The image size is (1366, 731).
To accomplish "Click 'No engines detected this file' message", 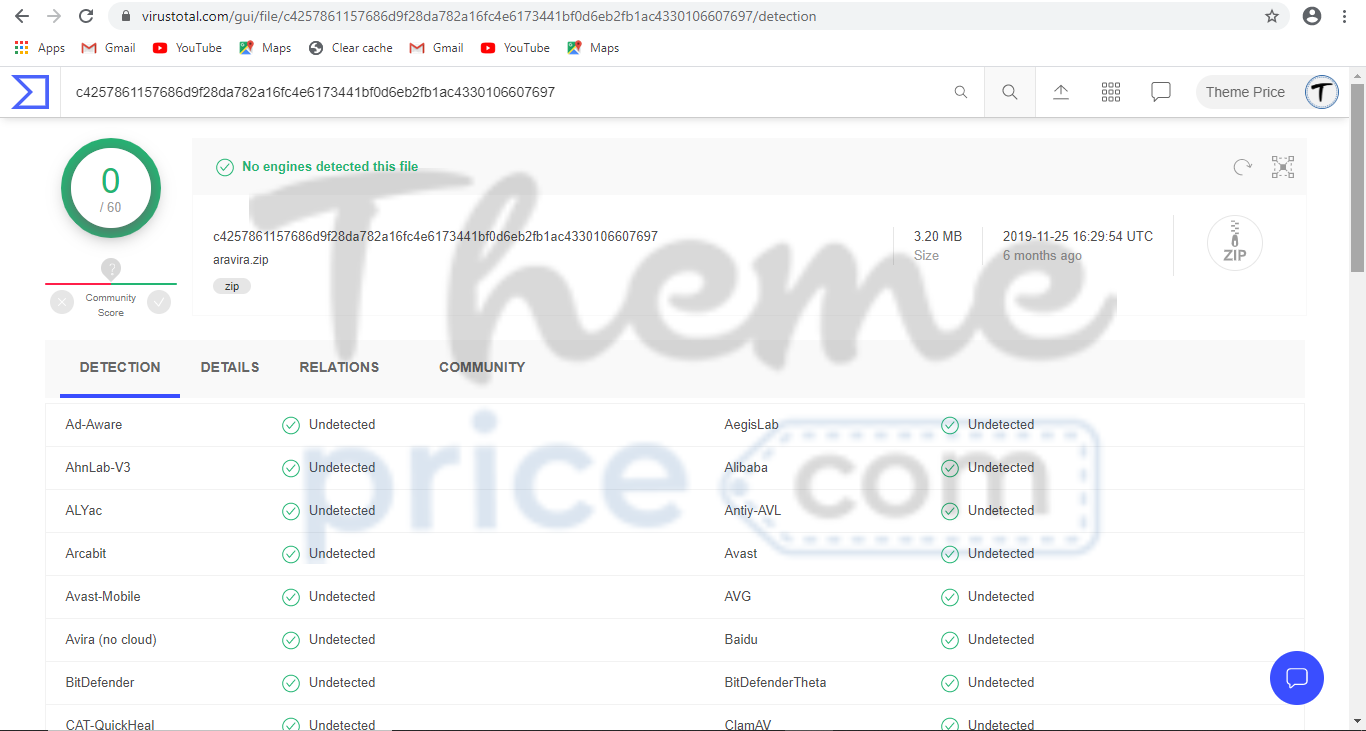I will pyautogui.click(x=330, y=167).
